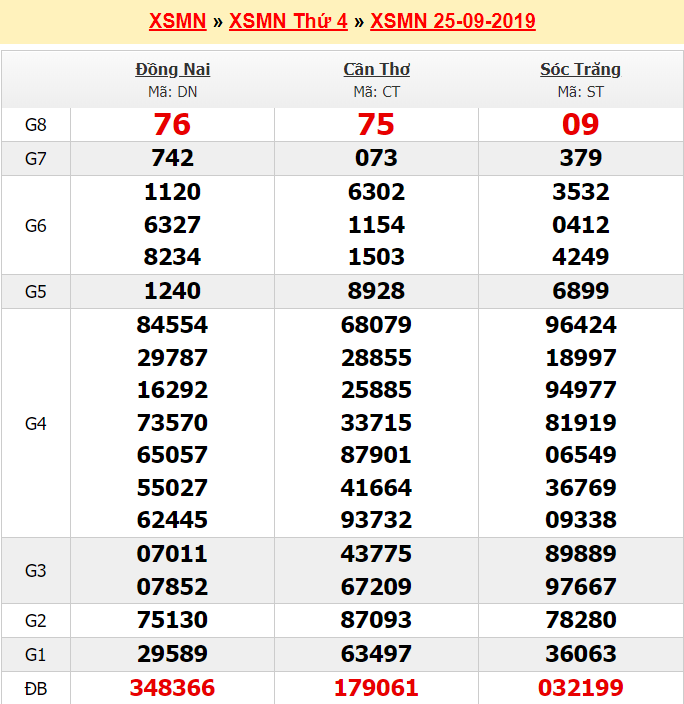The image size is (684, 704).
Task: Click G3 number 67209
Action: coord(376,587)
